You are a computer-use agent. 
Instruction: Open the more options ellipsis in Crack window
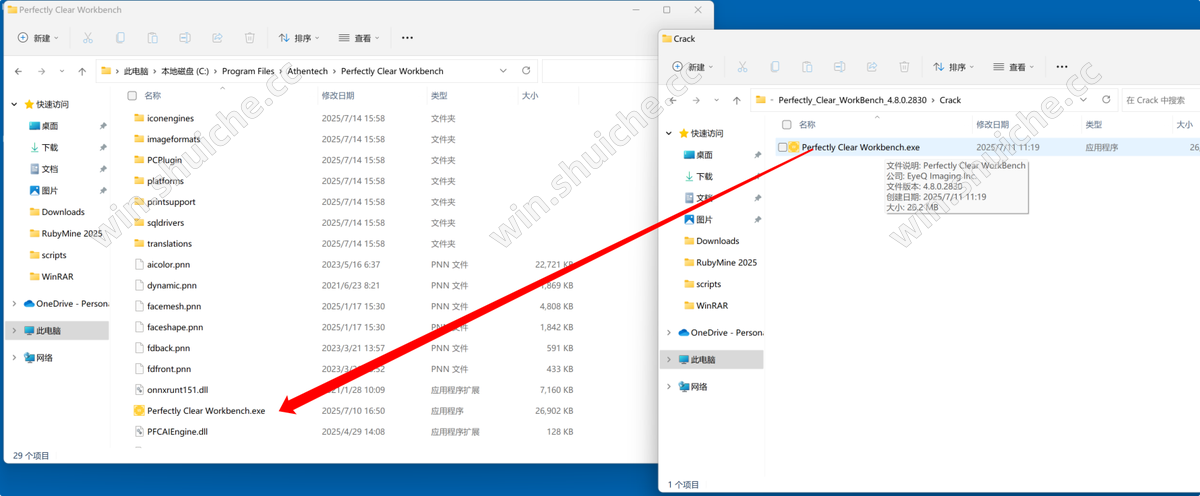click(1061, 67)
